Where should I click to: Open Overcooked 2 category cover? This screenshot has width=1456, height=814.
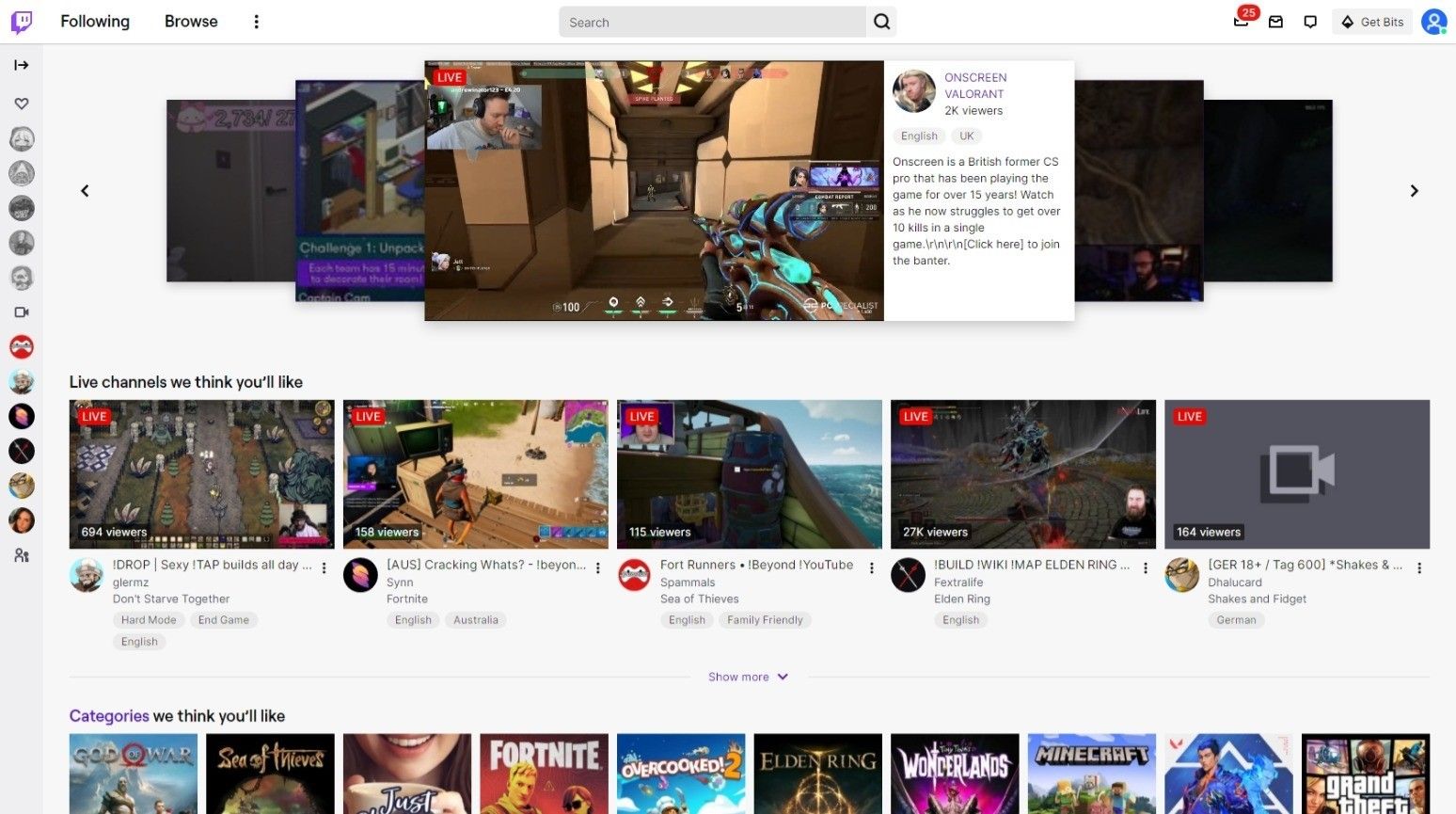[x=681, y=774]
